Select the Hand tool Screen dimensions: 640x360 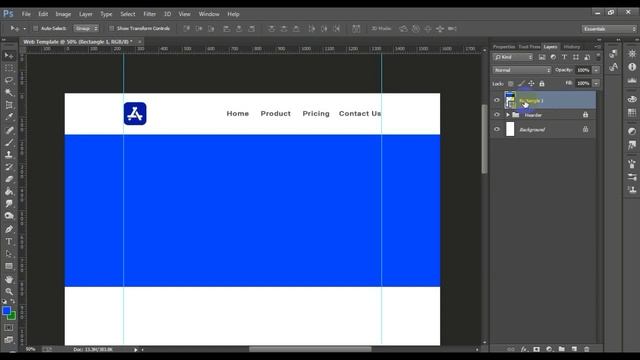click(9, 280)
